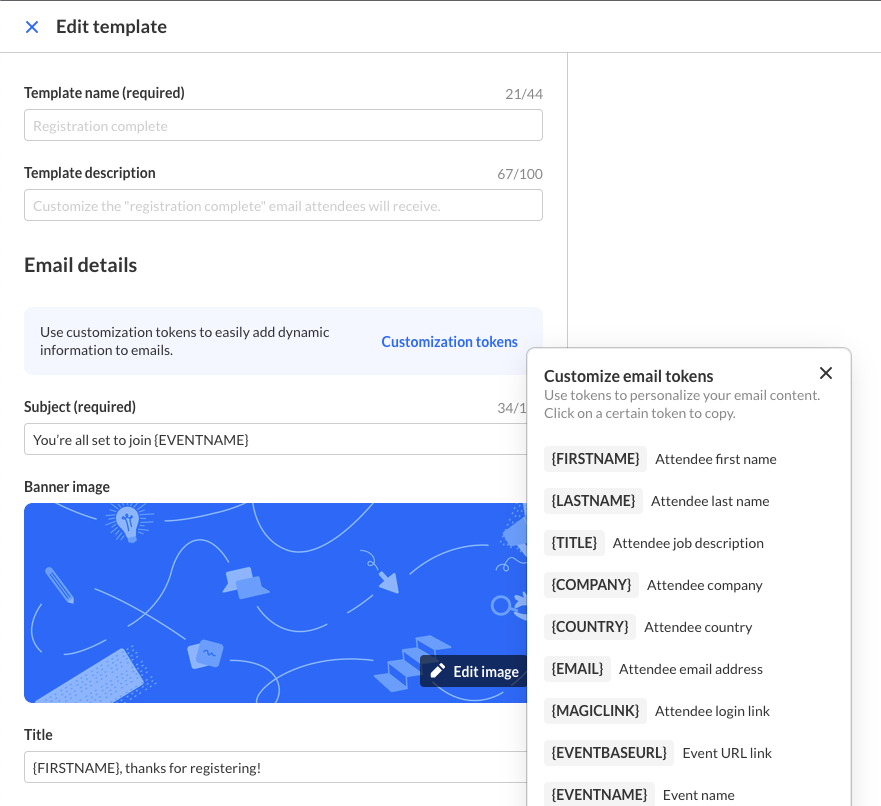The image size is (881, 806).
Task: Click the 'Edit template' page title
Action: point(111,27)
